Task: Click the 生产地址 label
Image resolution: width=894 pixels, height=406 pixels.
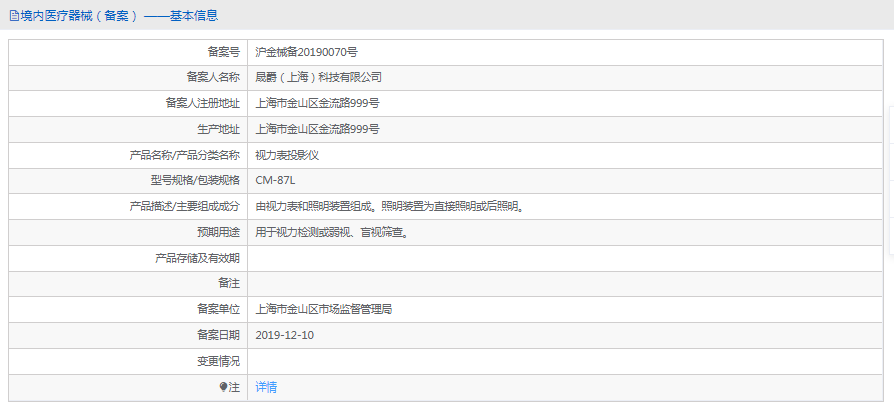Action: click(x=219, y=129)
